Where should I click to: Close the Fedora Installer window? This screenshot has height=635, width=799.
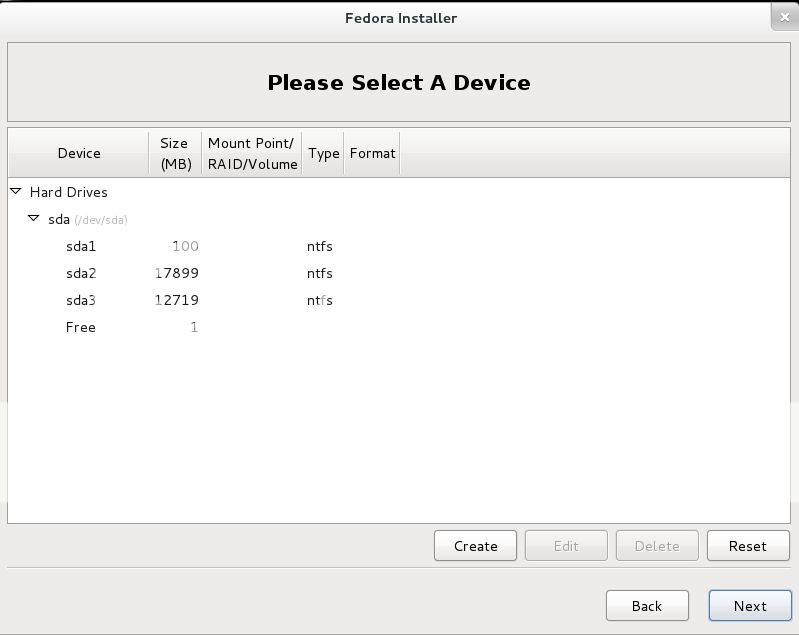[x=785, y=17]
